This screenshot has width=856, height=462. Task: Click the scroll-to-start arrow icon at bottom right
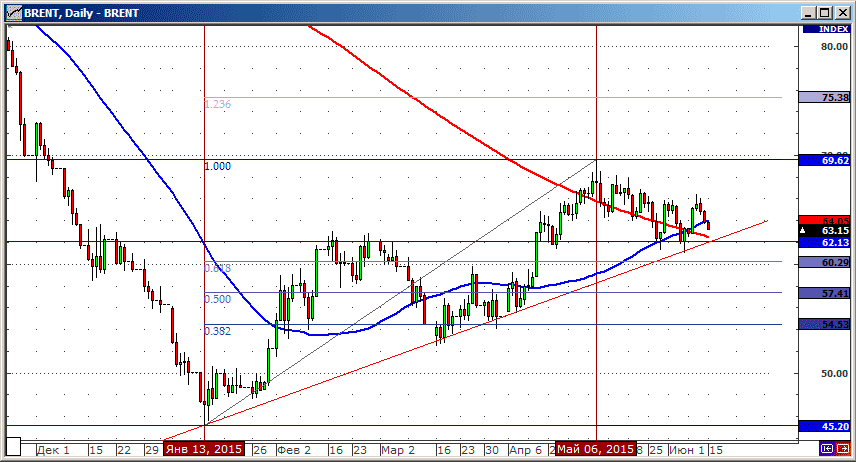click(x=827, y=448)
